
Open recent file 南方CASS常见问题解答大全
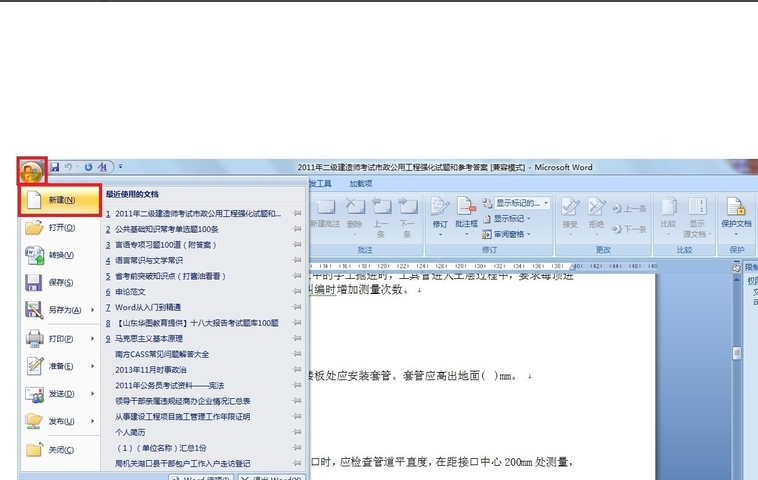(162, 354)
